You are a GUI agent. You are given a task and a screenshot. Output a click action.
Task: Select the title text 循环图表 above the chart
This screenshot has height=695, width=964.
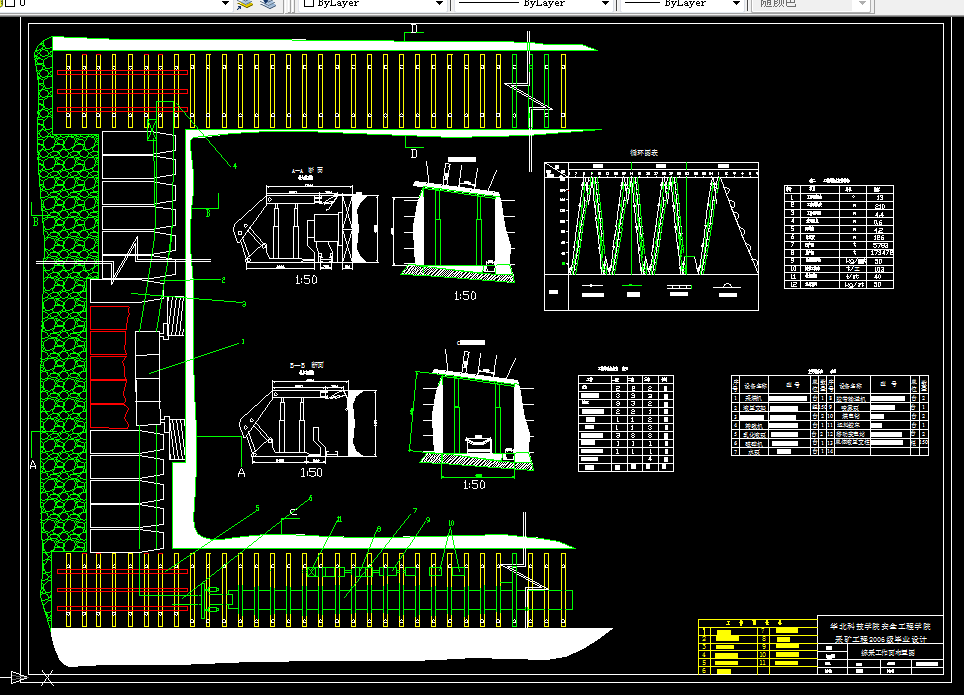point(644,153)
